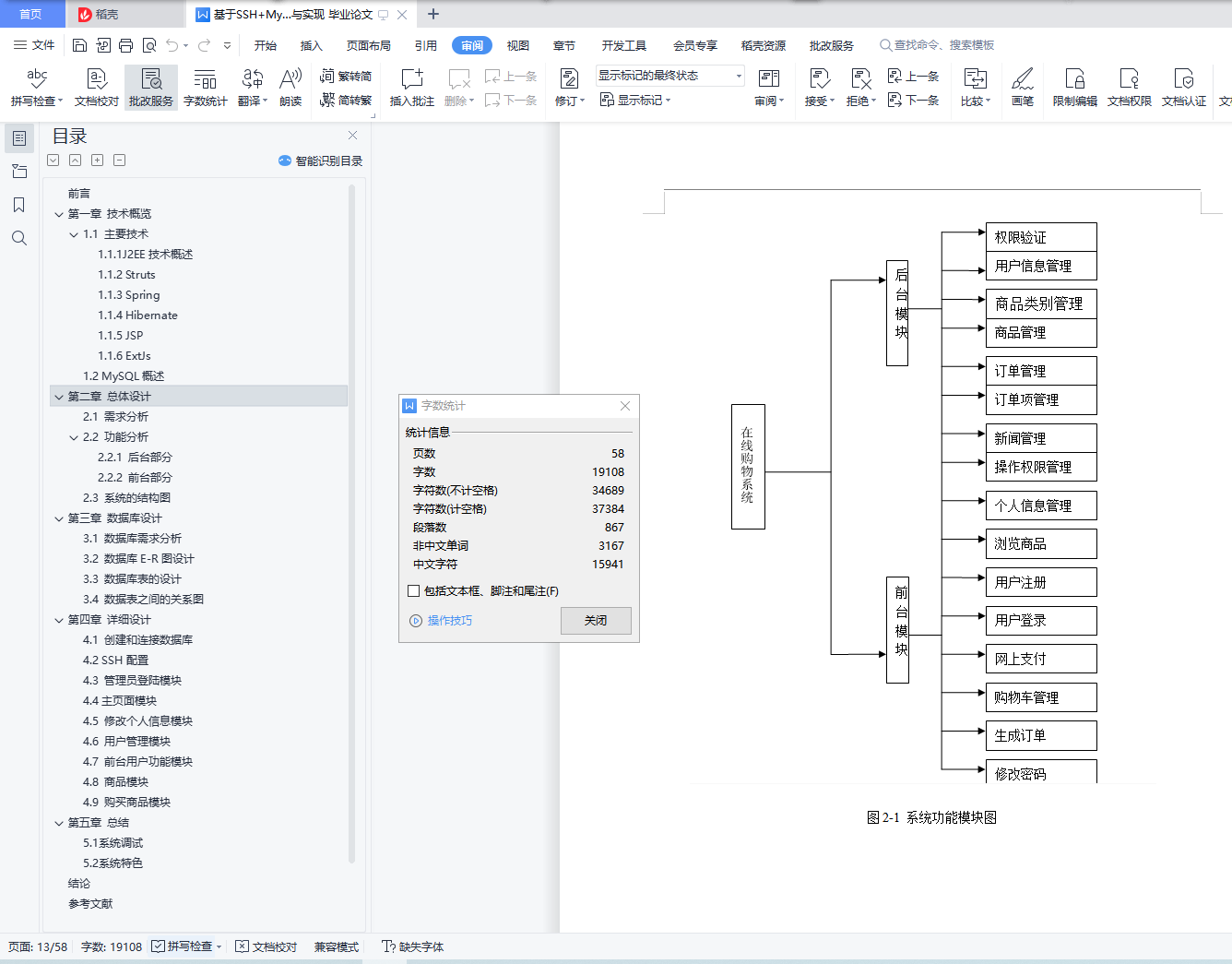Open 限制编辑 restrict editing
Image resolution: width=1232 pixels, height=964 pixels.
coord(1075,88)
